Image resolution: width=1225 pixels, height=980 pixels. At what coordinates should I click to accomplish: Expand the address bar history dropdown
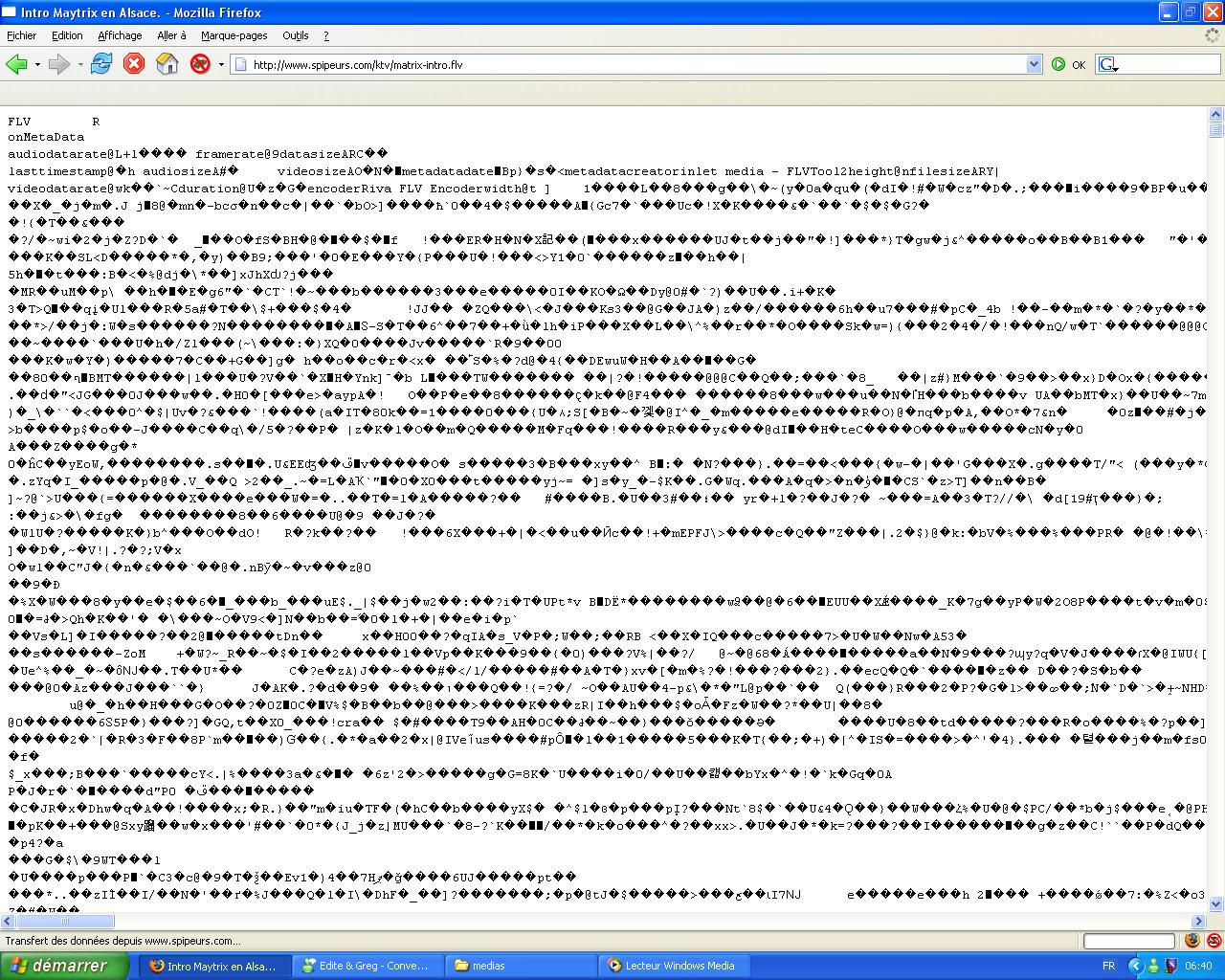pyautogui.click(x=1034, y=64)
